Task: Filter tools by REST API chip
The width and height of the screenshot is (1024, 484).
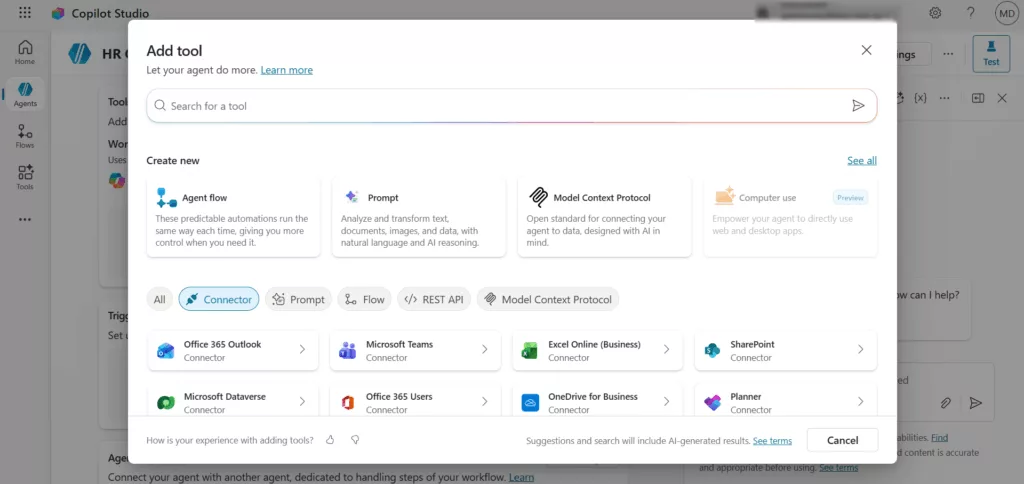Action: coord(434,299)
